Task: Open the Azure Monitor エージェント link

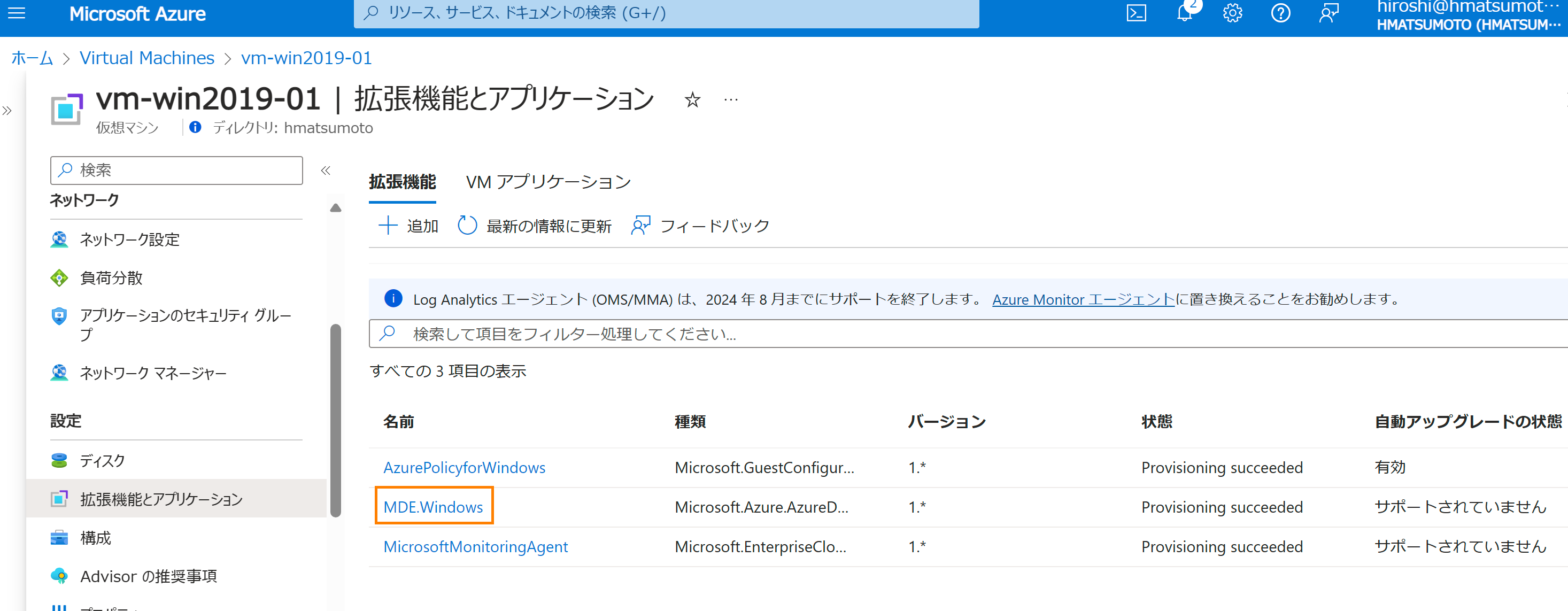Action: (x=1083, y=299)
